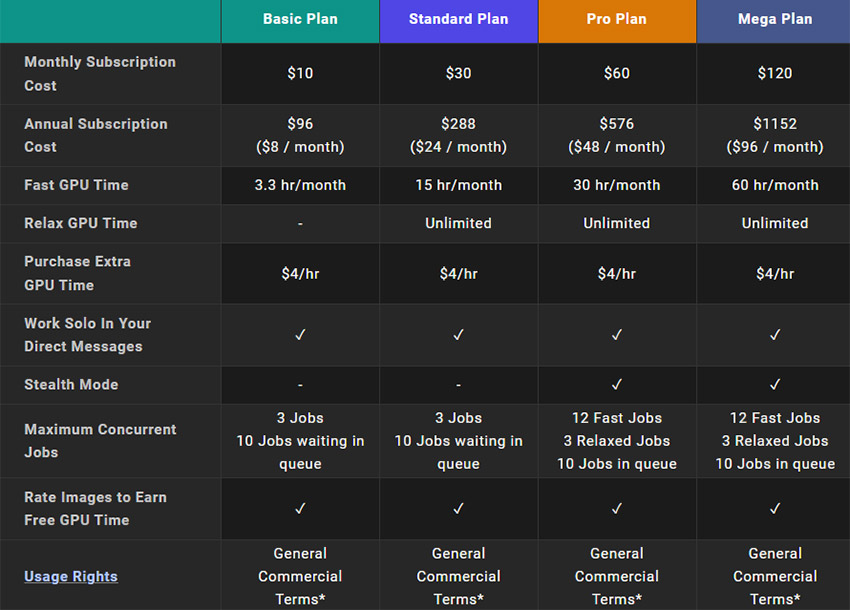850x610 pixels.
Task: Click Stealth Mode checkmark under Pro Plan
Action: point(617,385)
